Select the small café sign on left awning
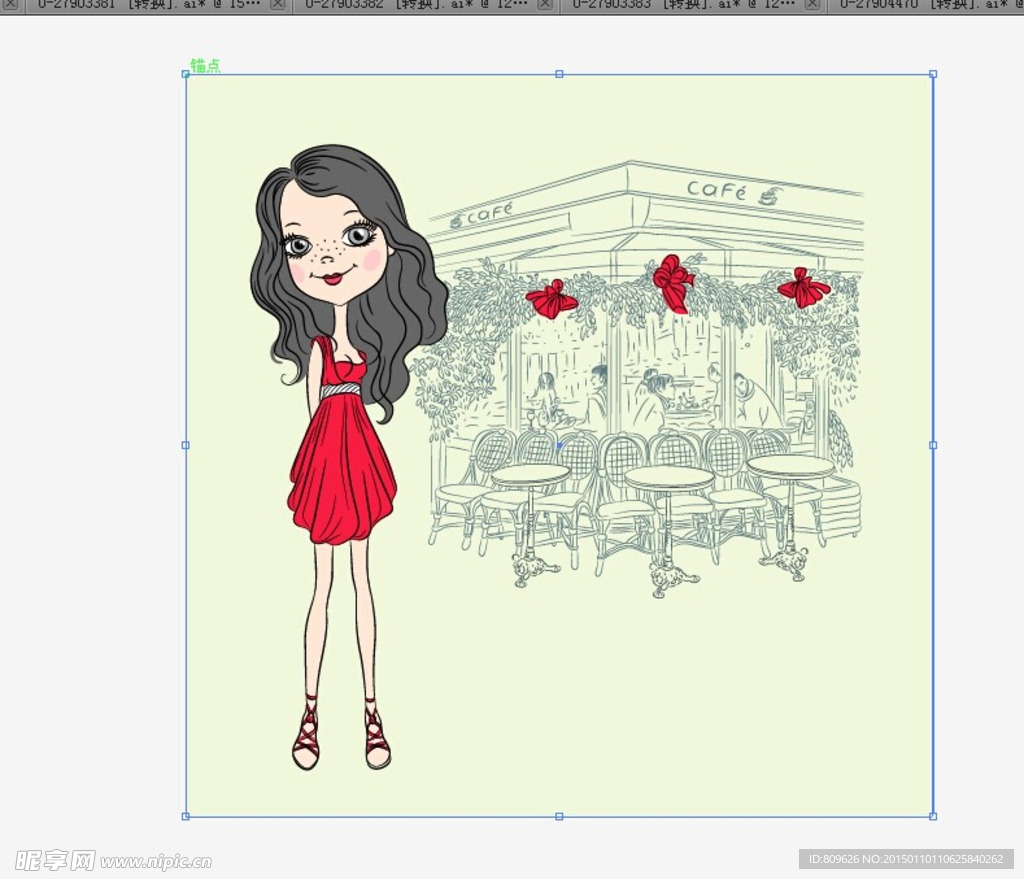Viewport: 1024px width, 879px height. (489, 213)
